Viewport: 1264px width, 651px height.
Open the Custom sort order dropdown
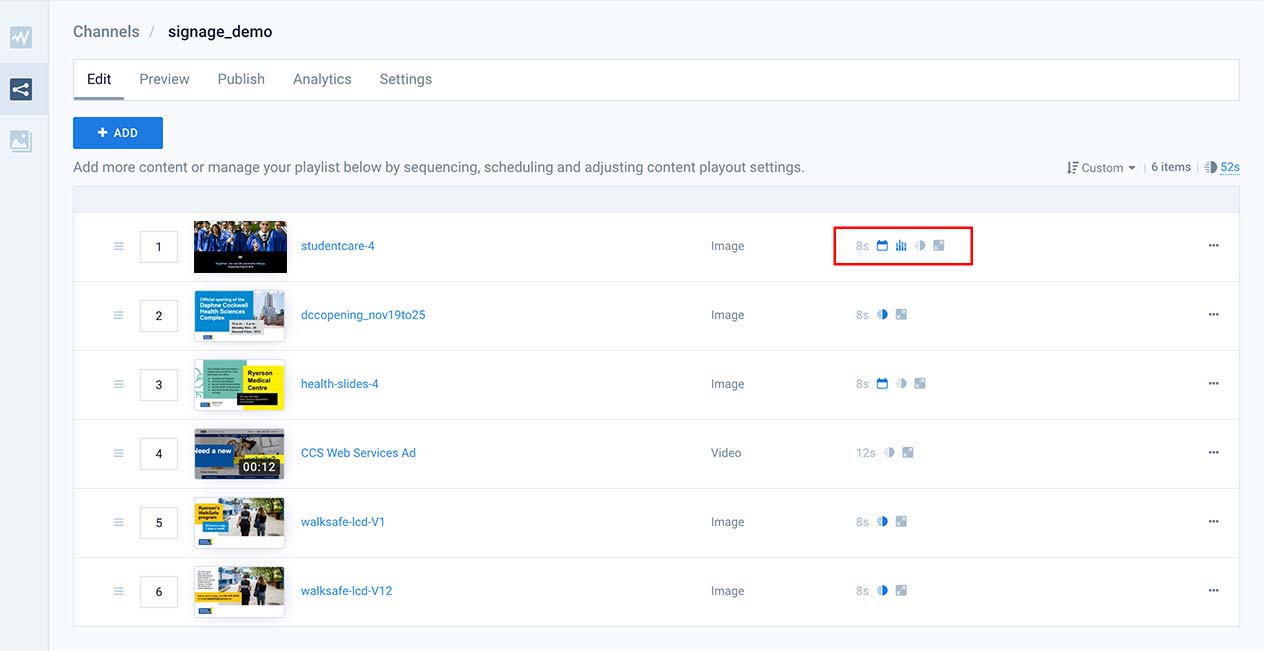click(x=1102, y=168)
